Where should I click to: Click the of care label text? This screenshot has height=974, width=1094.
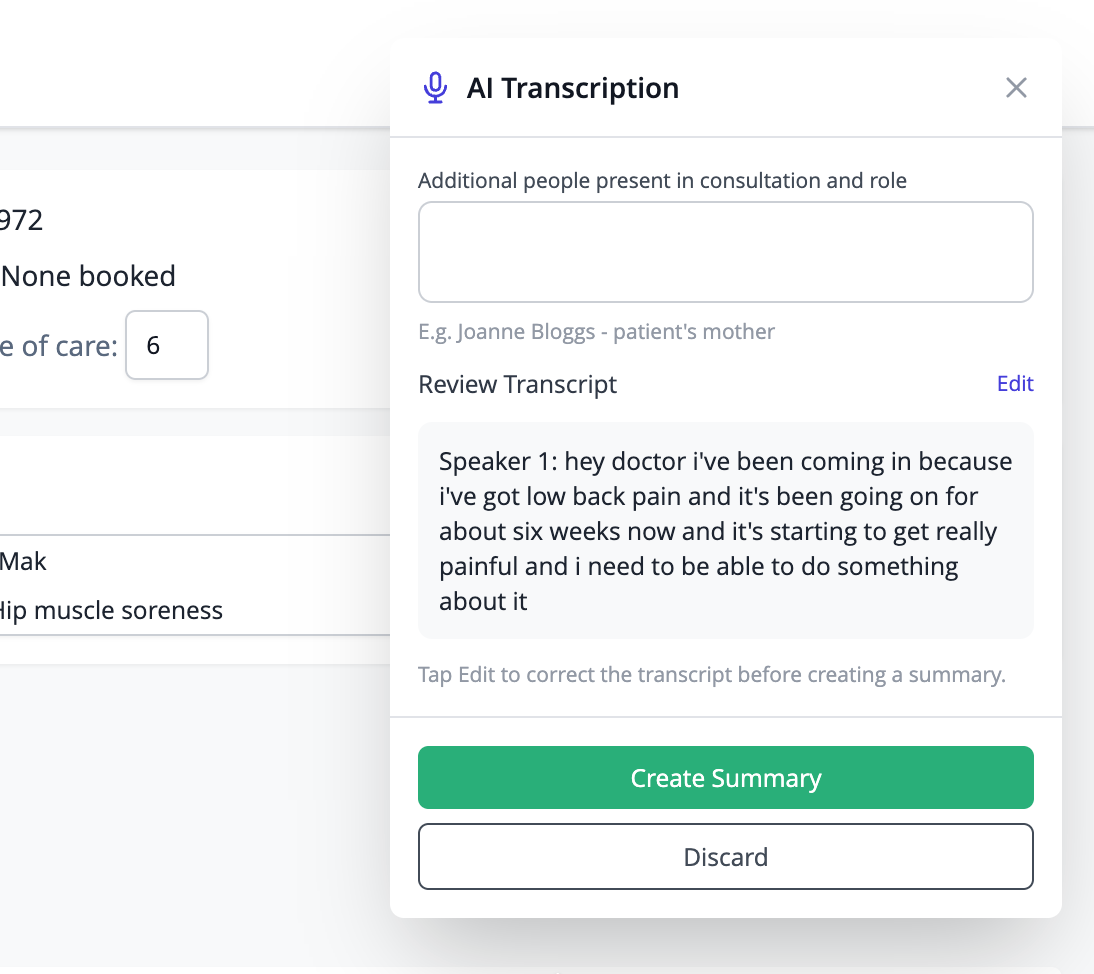(59, 346)
